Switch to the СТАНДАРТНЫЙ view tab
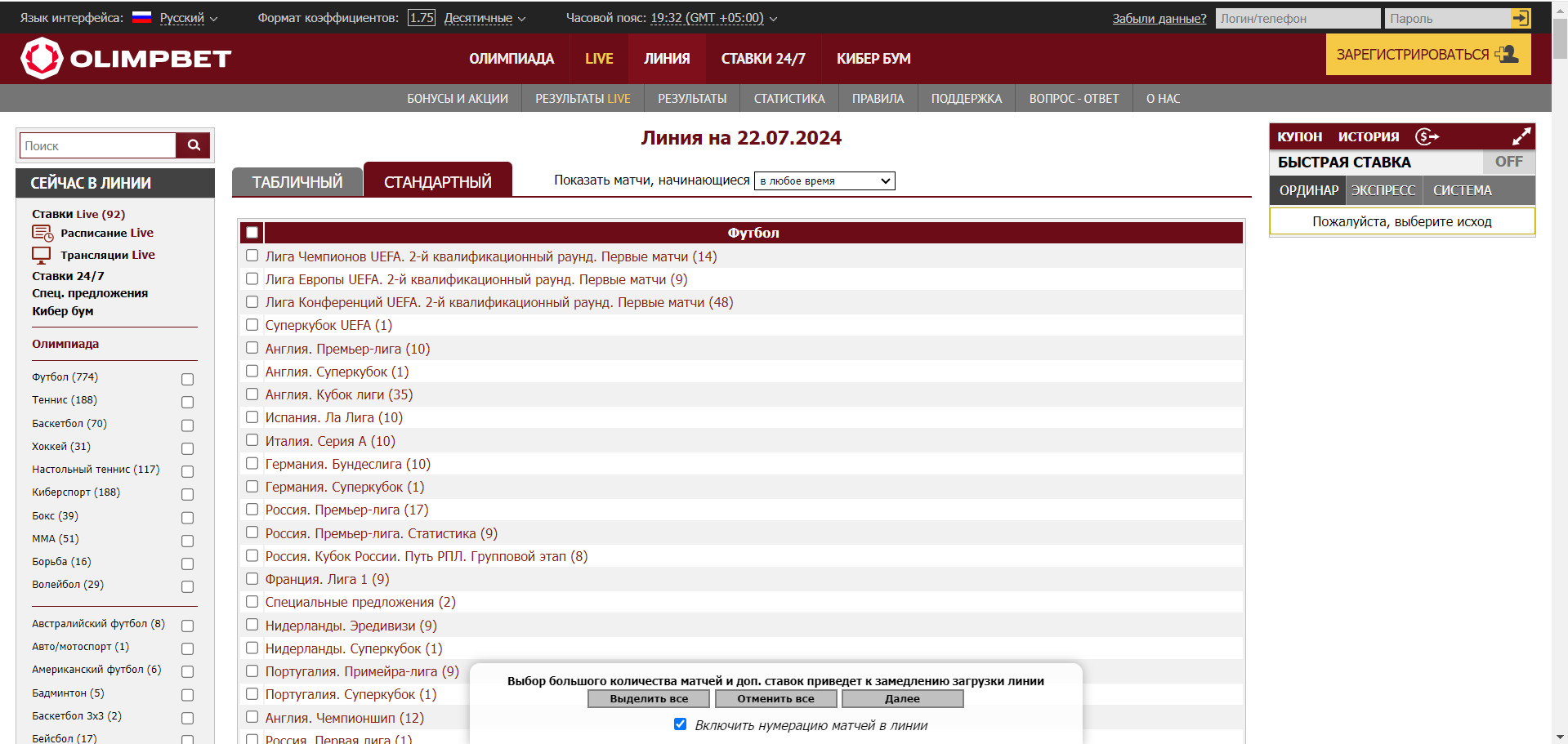 [x=438, y=180]
